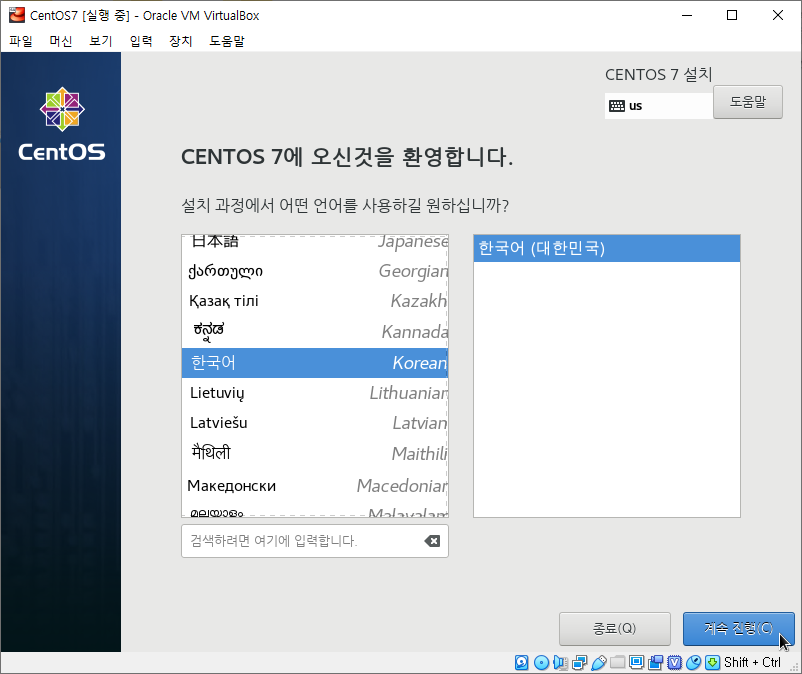The width and height of the screenshot is (802, 674).
Task: Click the shared folders status icon
Action: point(617,662)
